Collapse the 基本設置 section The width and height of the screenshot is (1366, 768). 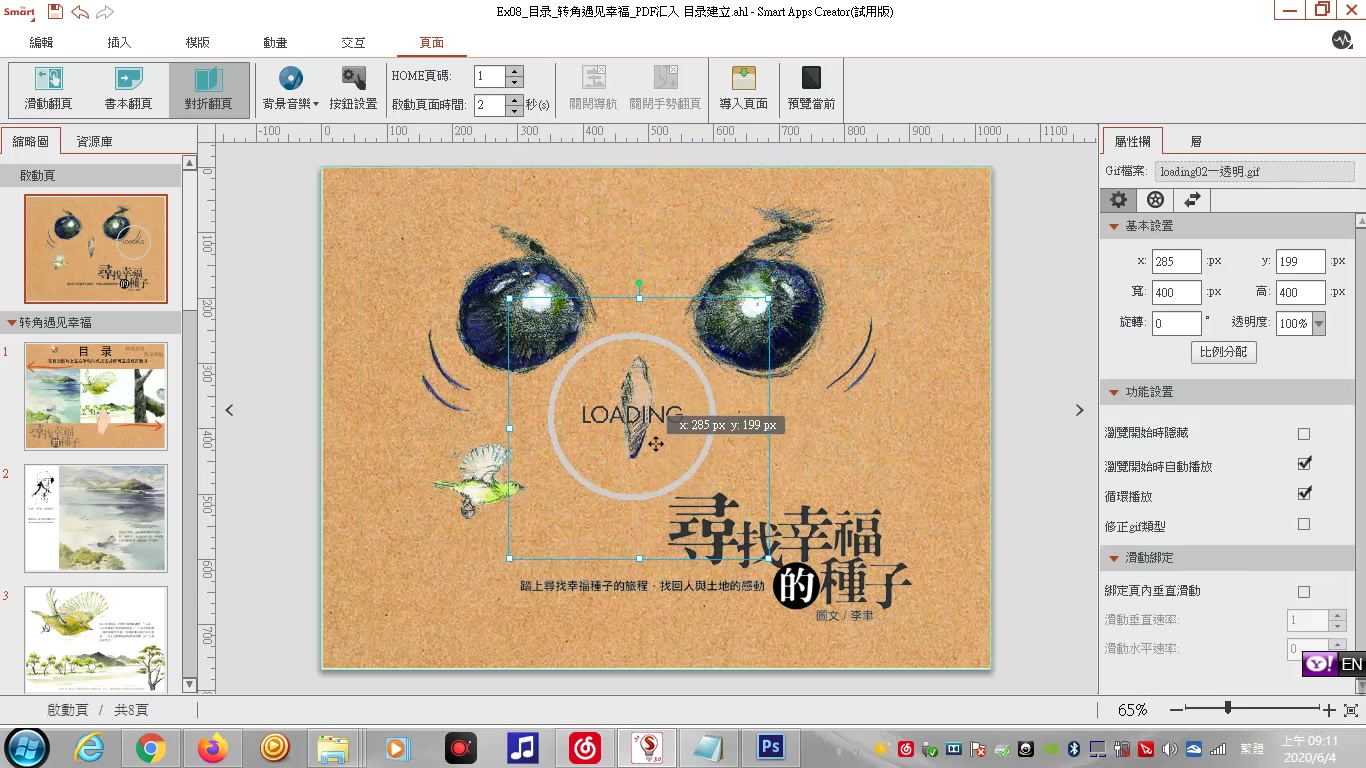[x=1112, y=226]
